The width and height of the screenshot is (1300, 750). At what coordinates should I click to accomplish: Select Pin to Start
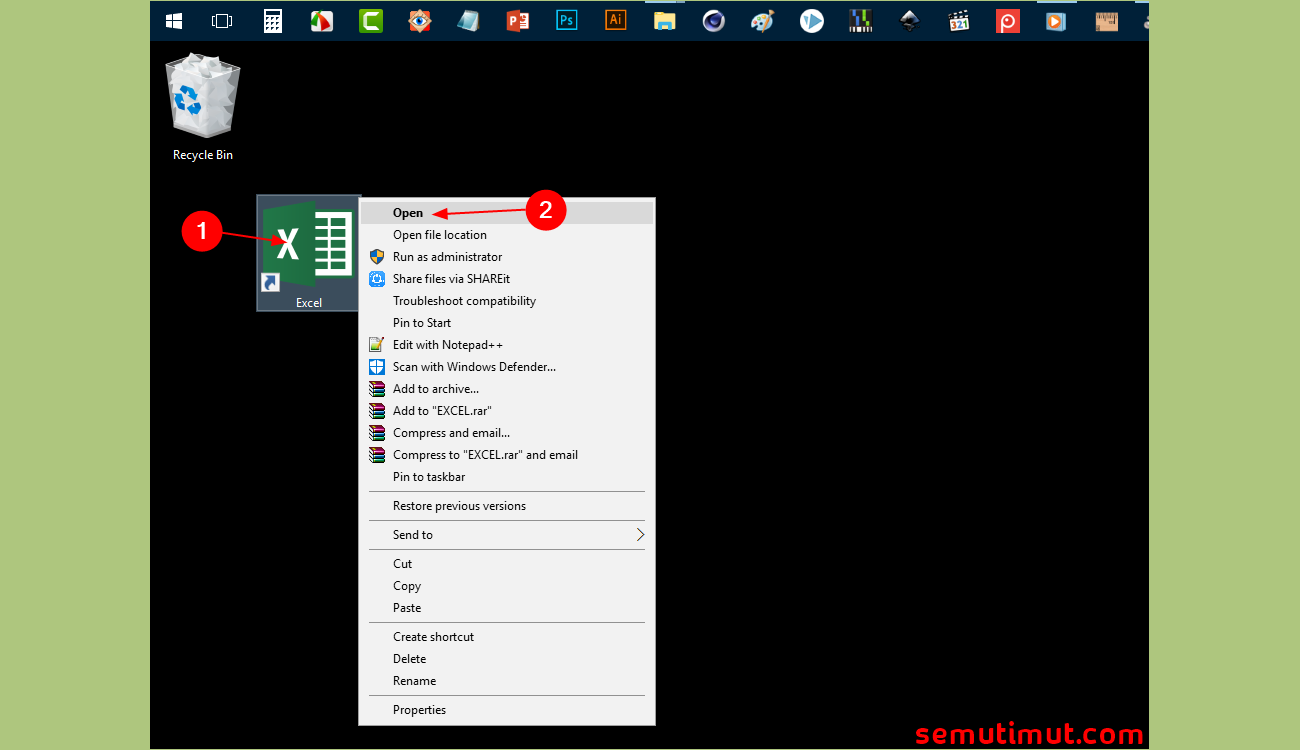[507, 323]
